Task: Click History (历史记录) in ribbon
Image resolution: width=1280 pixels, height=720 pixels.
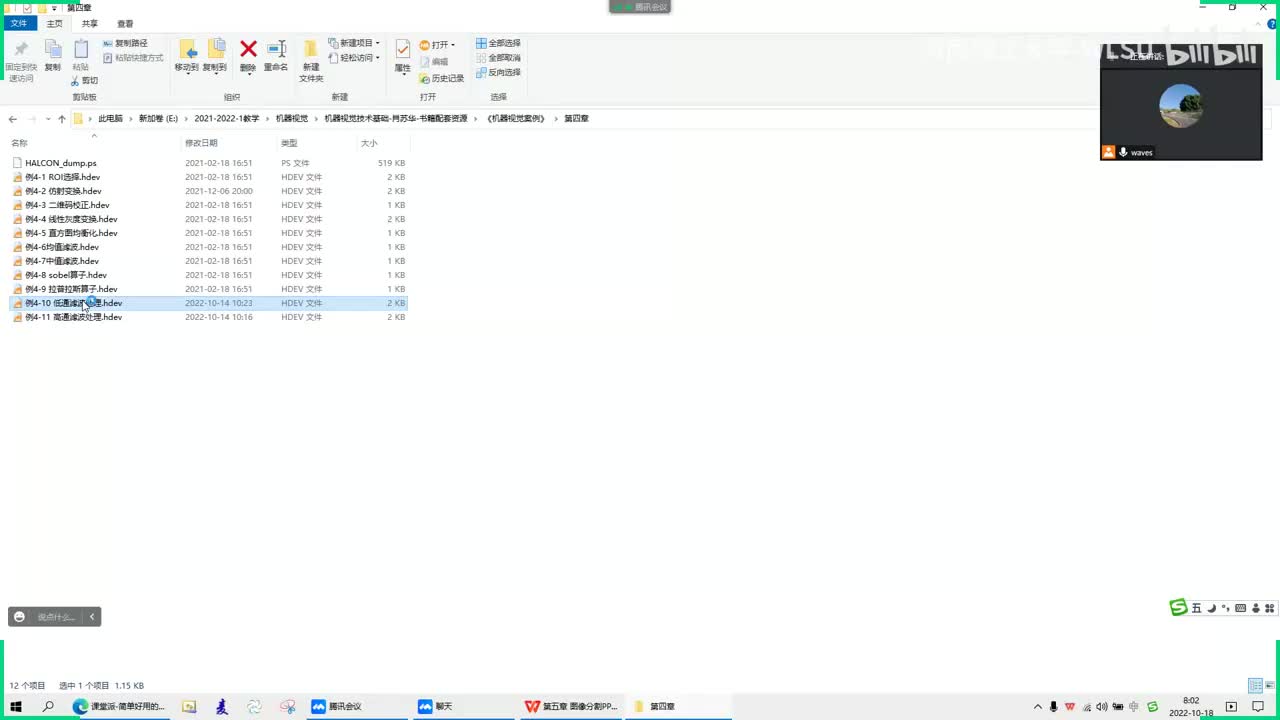Action: (442, 78)
